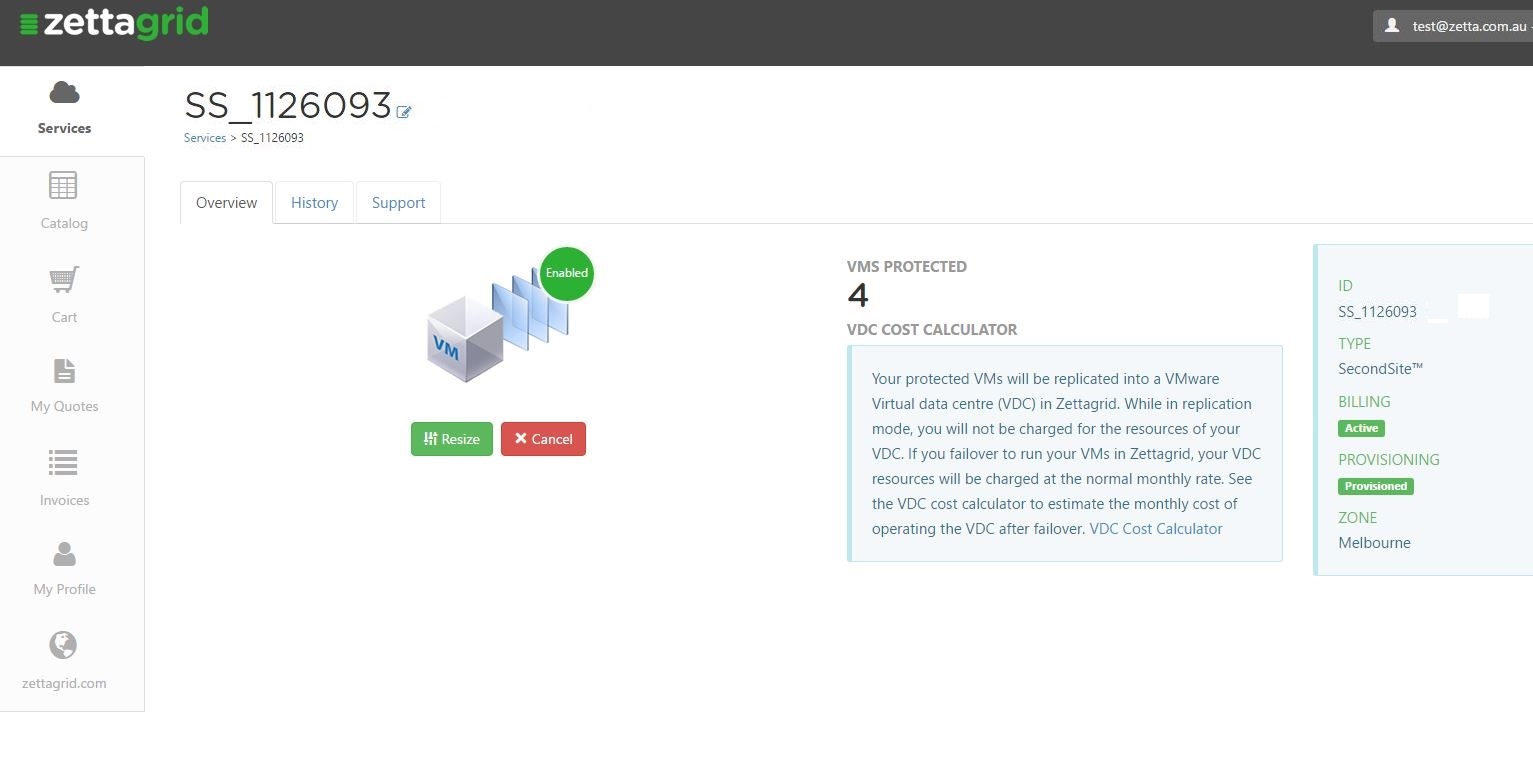Click the user avatar icon in header
This screenshot has width=1533, height=770.
click(x=1391, y=26)
